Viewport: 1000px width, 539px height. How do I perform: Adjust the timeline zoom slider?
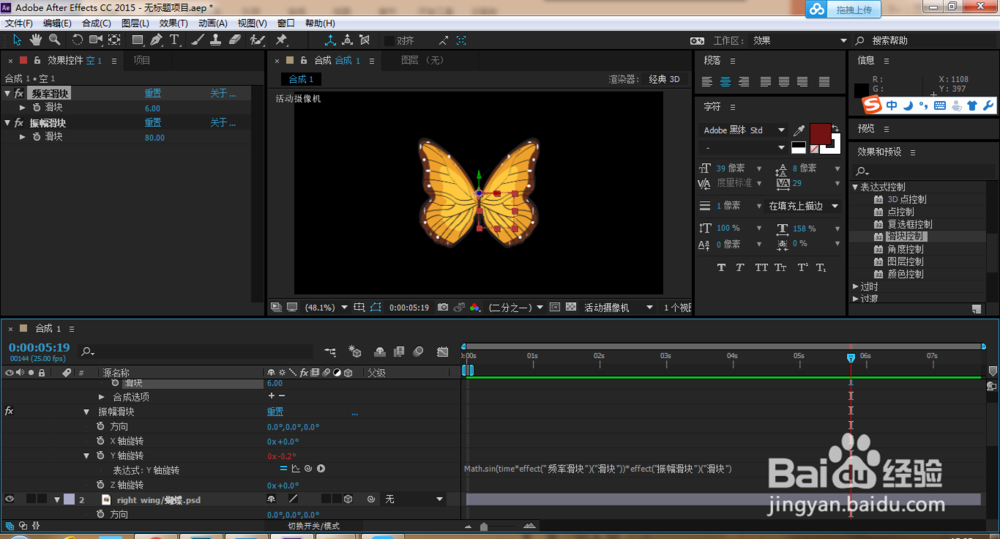483,526
